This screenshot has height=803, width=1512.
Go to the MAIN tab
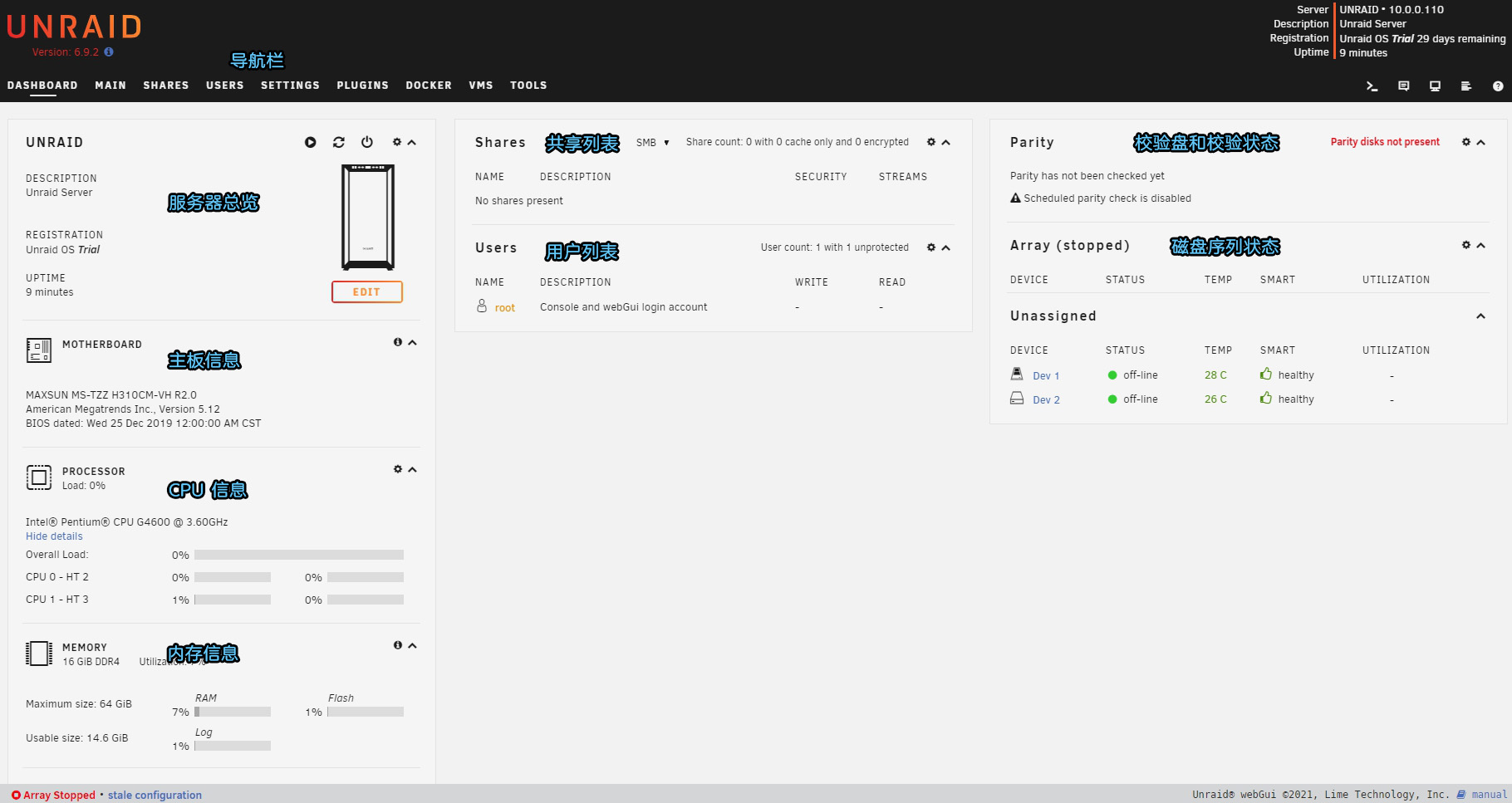(110, 86)
